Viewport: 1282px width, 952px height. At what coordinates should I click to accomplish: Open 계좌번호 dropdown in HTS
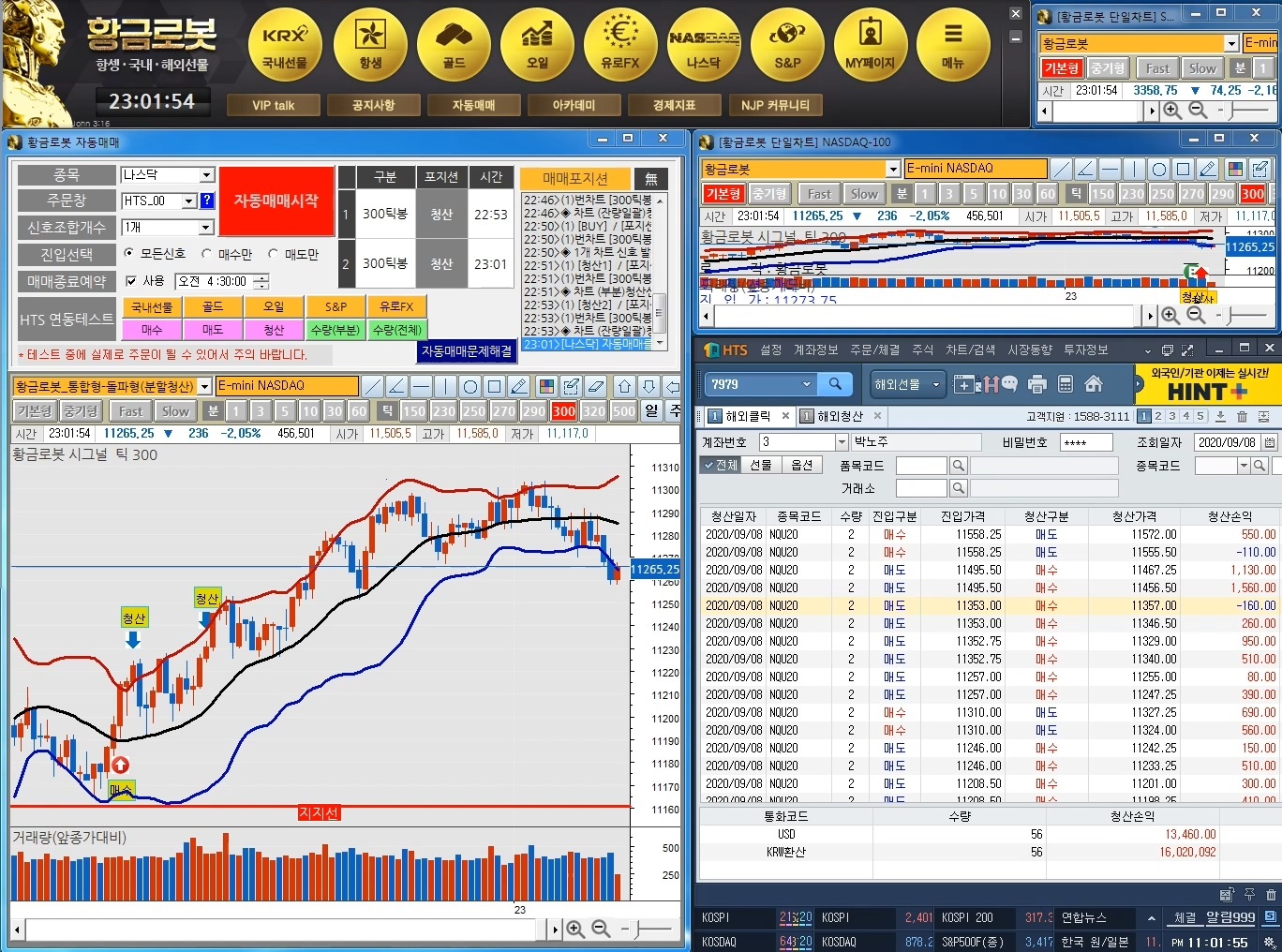coord(841,442)
